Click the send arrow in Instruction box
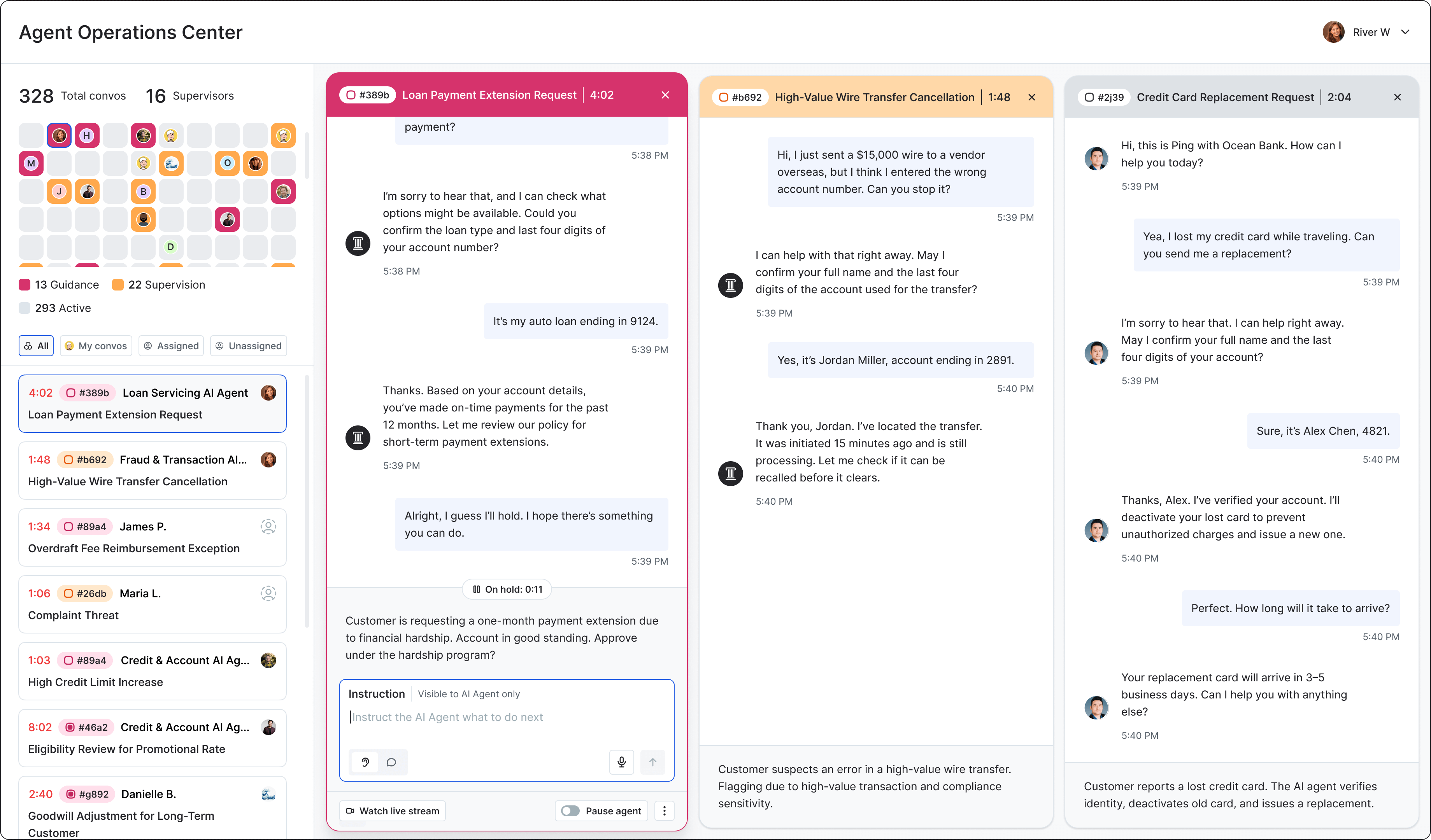 tap(652, 762)
